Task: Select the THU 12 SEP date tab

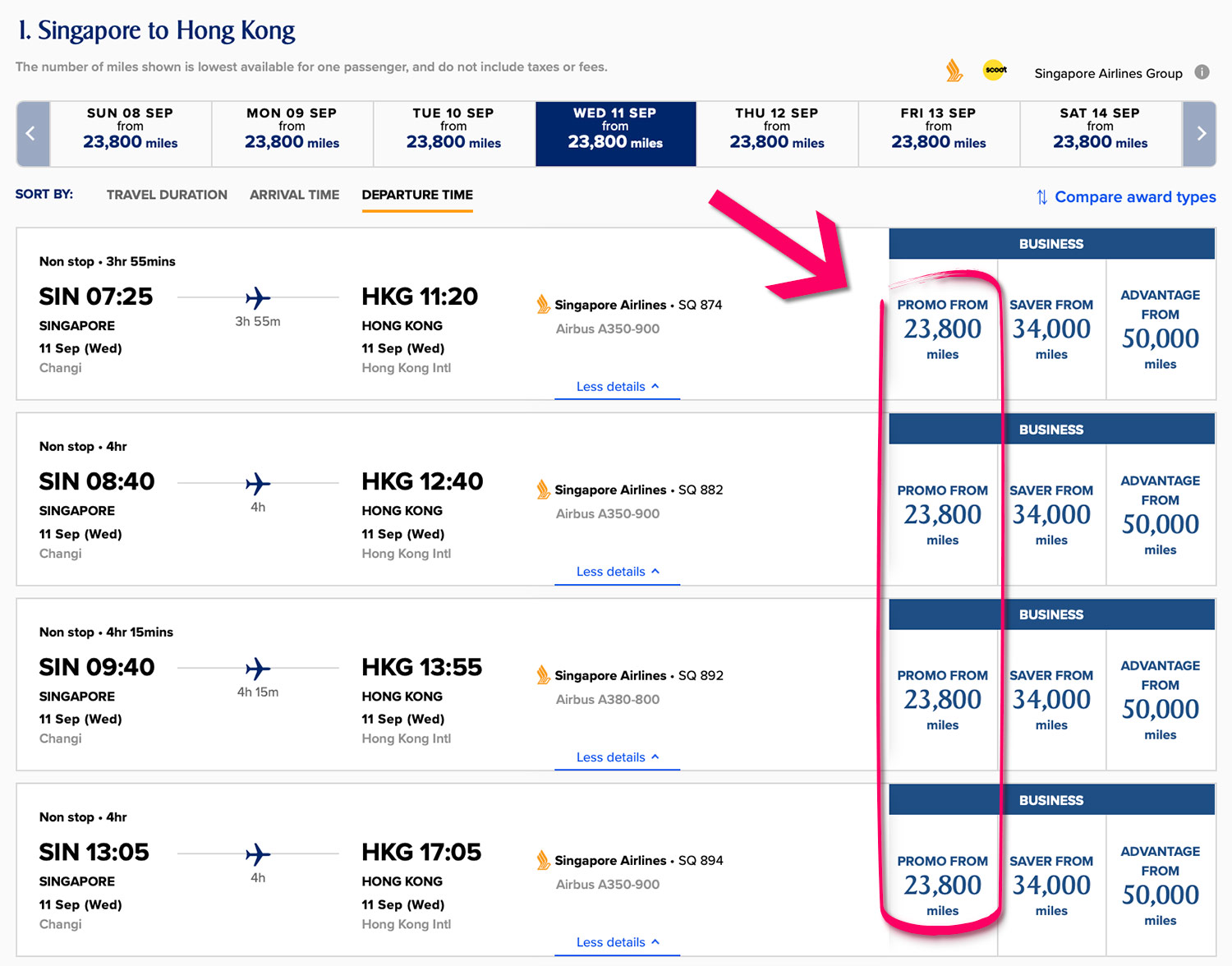Action: pyautogui.click(x=777, y=134)
